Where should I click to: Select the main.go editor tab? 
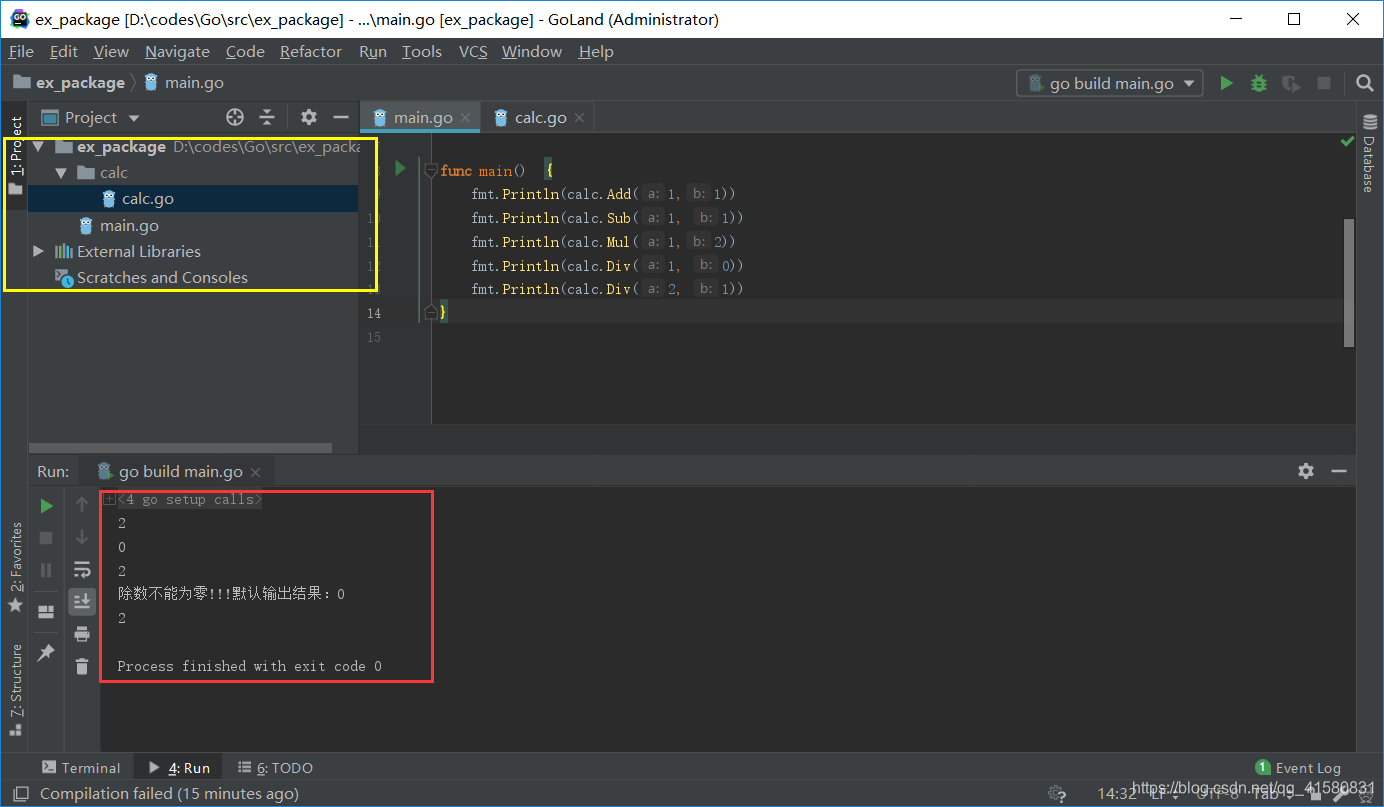pyautogui.click(x=421, y=118)
